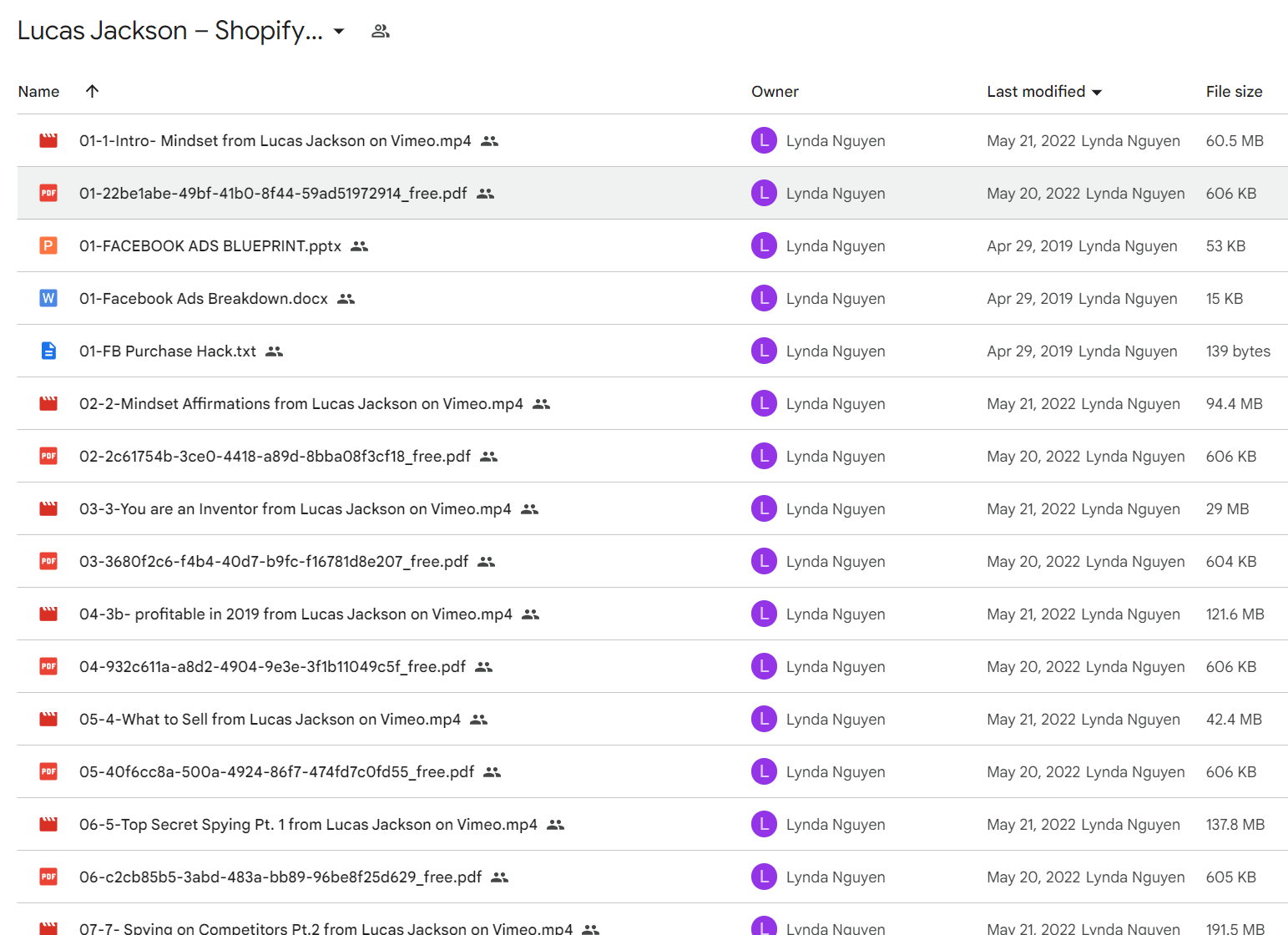
Task: Click 137.8 MB file size value
Action: tap(1235, 825)
